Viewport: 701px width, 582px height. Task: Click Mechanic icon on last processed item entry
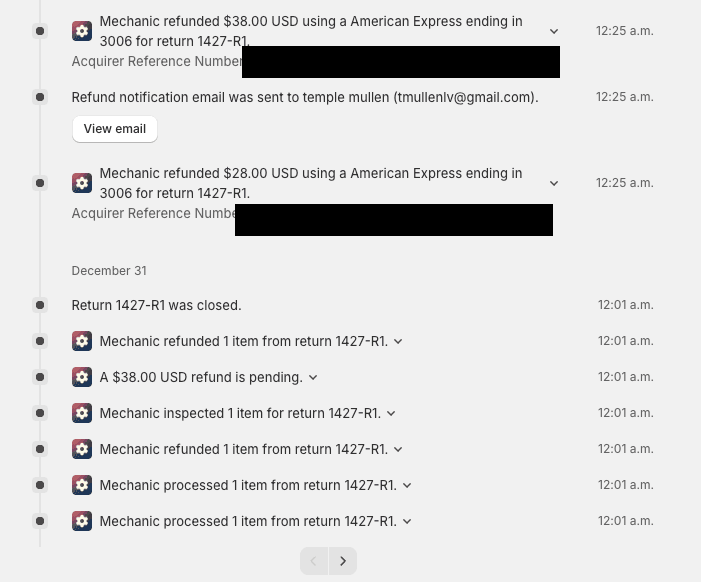pyautogui.click(x=82, y=521)
